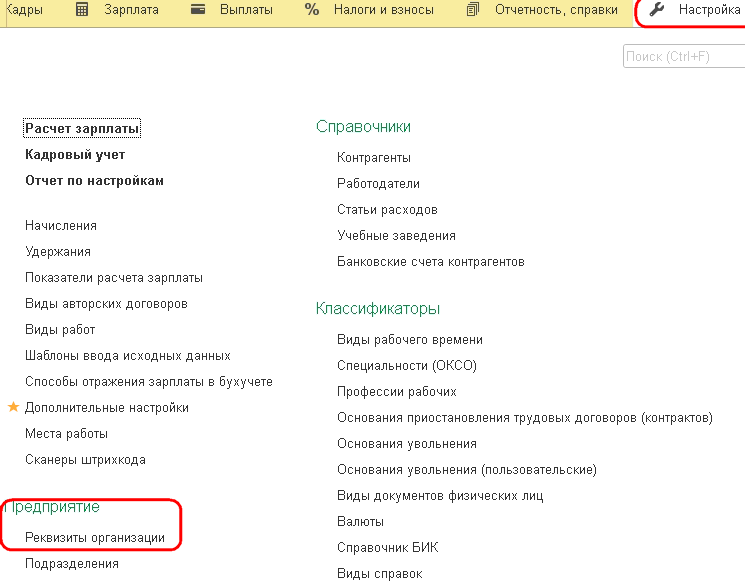Click the favorite star beside Дополнительные настройки
The height and width of the screenshot is (581, 745).
[13, 407]
